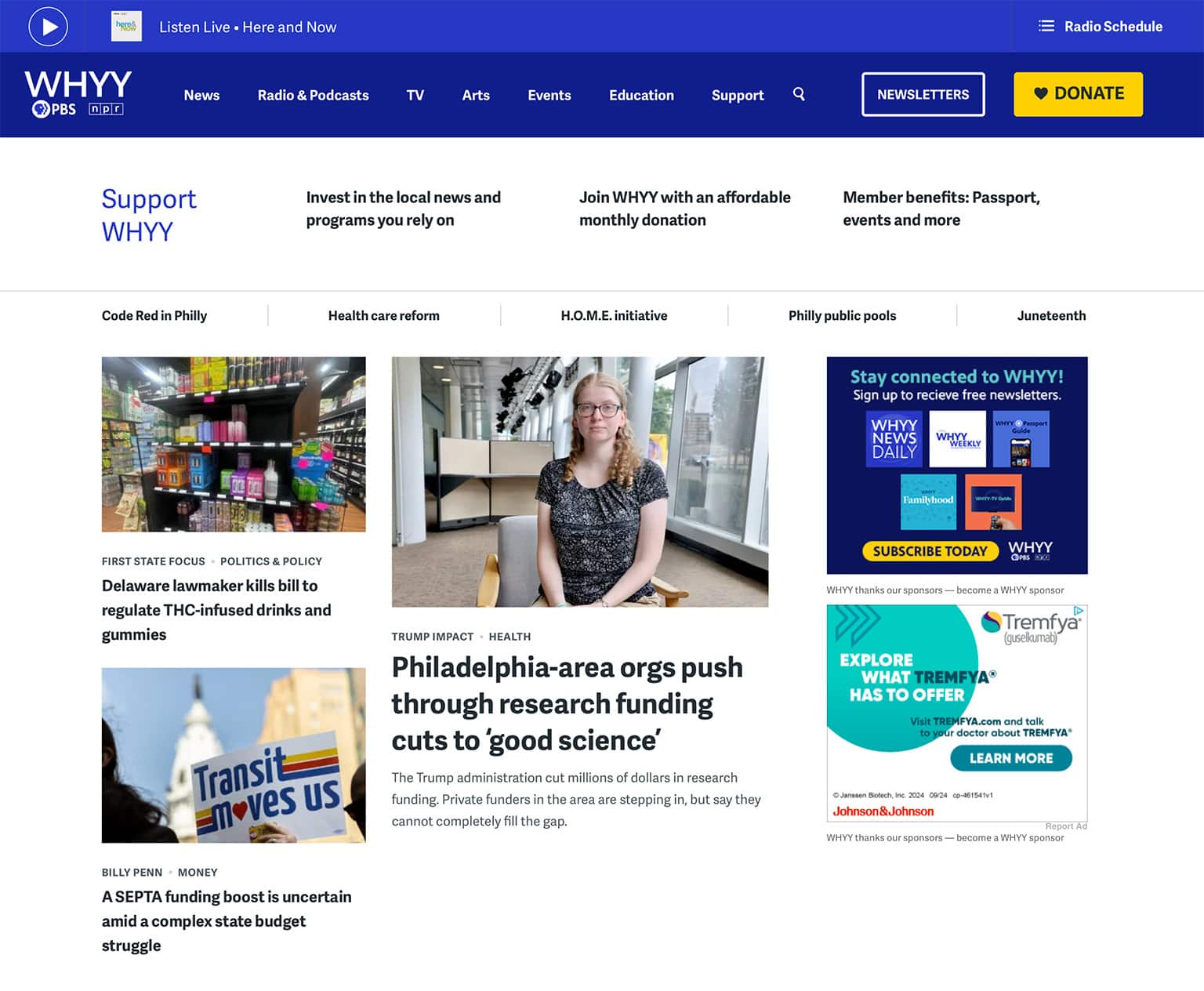Click the POLITICS & POLICY category
The height and width of the screenshot is (991, 1204).
[x=271, y=561]
